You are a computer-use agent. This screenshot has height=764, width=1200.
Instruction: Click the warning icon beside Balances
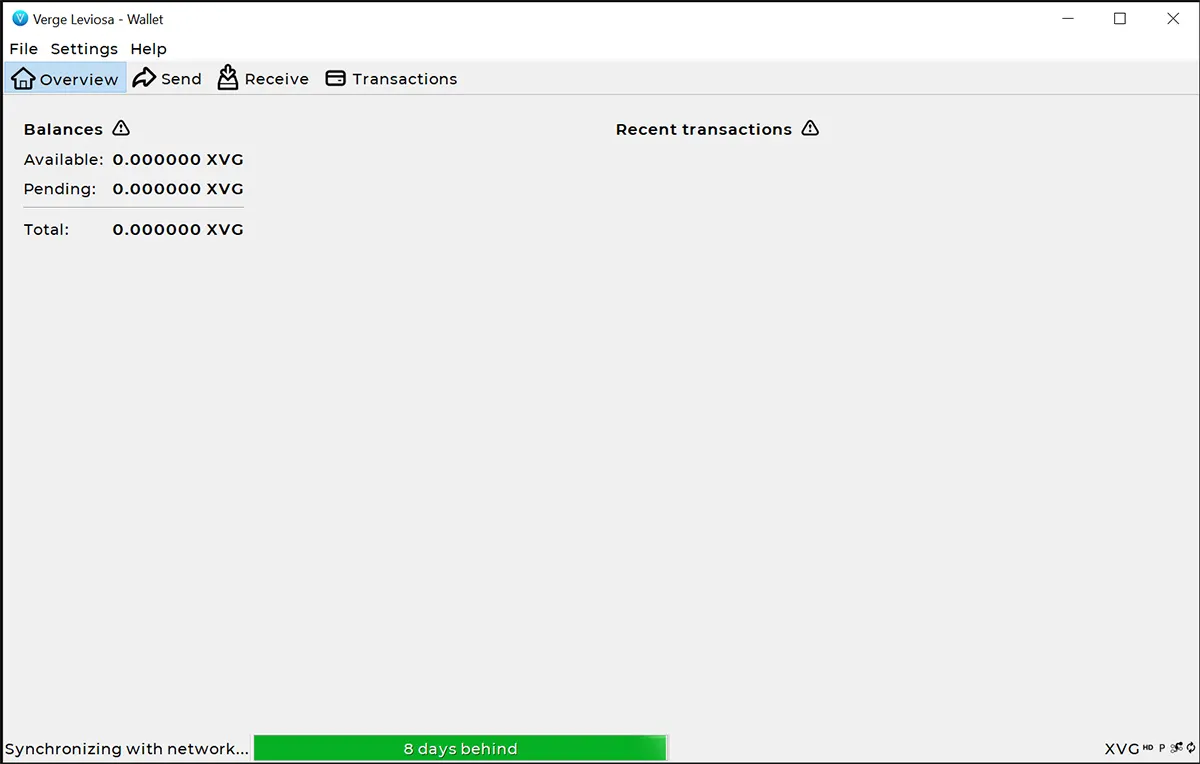coord(121,128)
